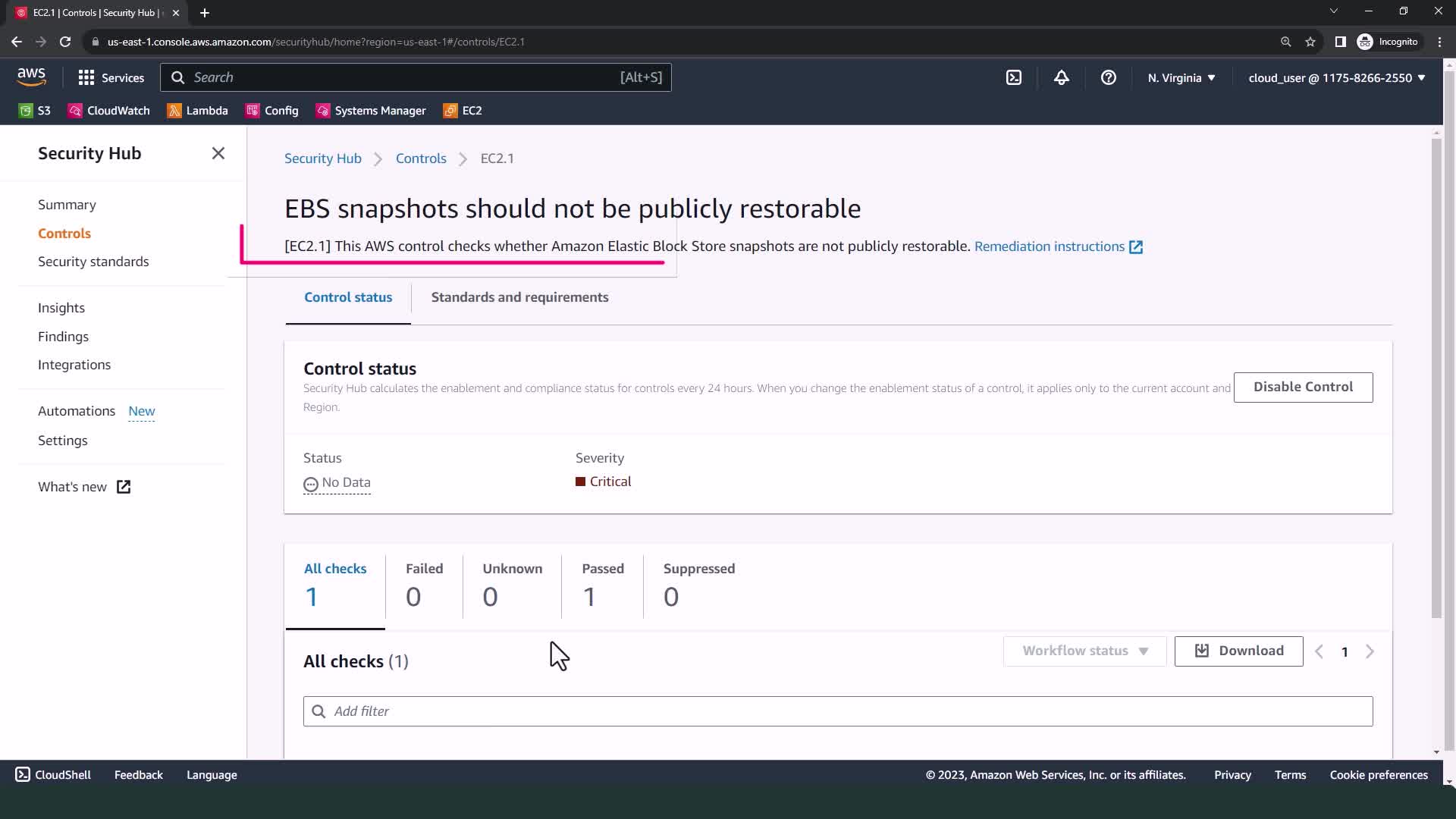Open the Services grid menu
The image size is (1456, 819).
111,77
